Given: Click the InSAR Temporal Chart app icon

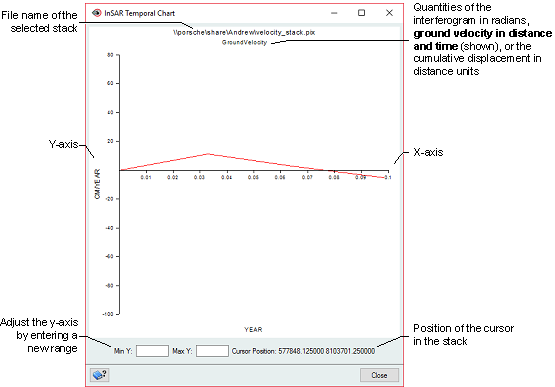Looking at the screenshot, I should coord(96,13).
